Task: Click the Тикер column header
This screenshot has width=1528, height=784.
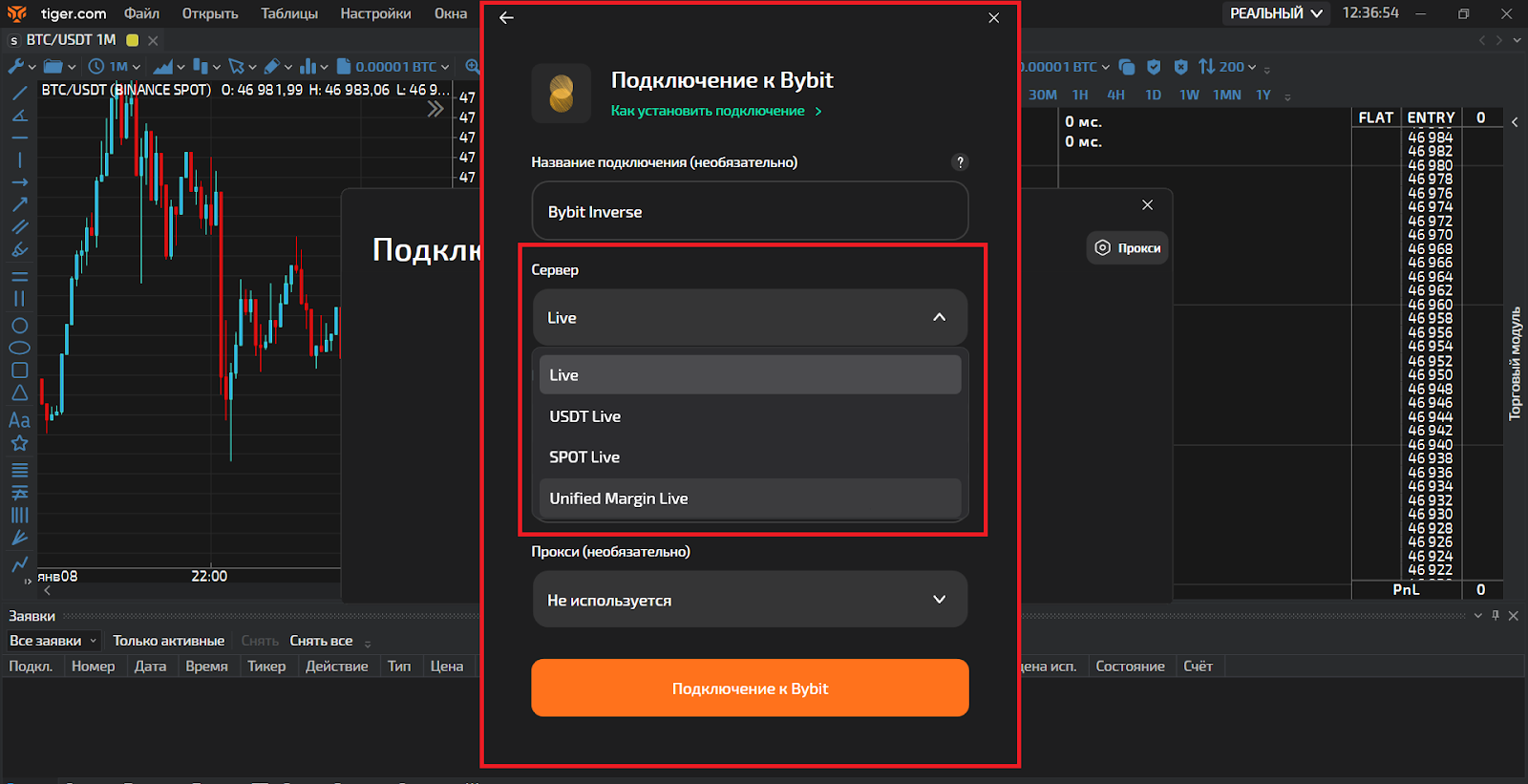Action: click(x=266, y=667)
